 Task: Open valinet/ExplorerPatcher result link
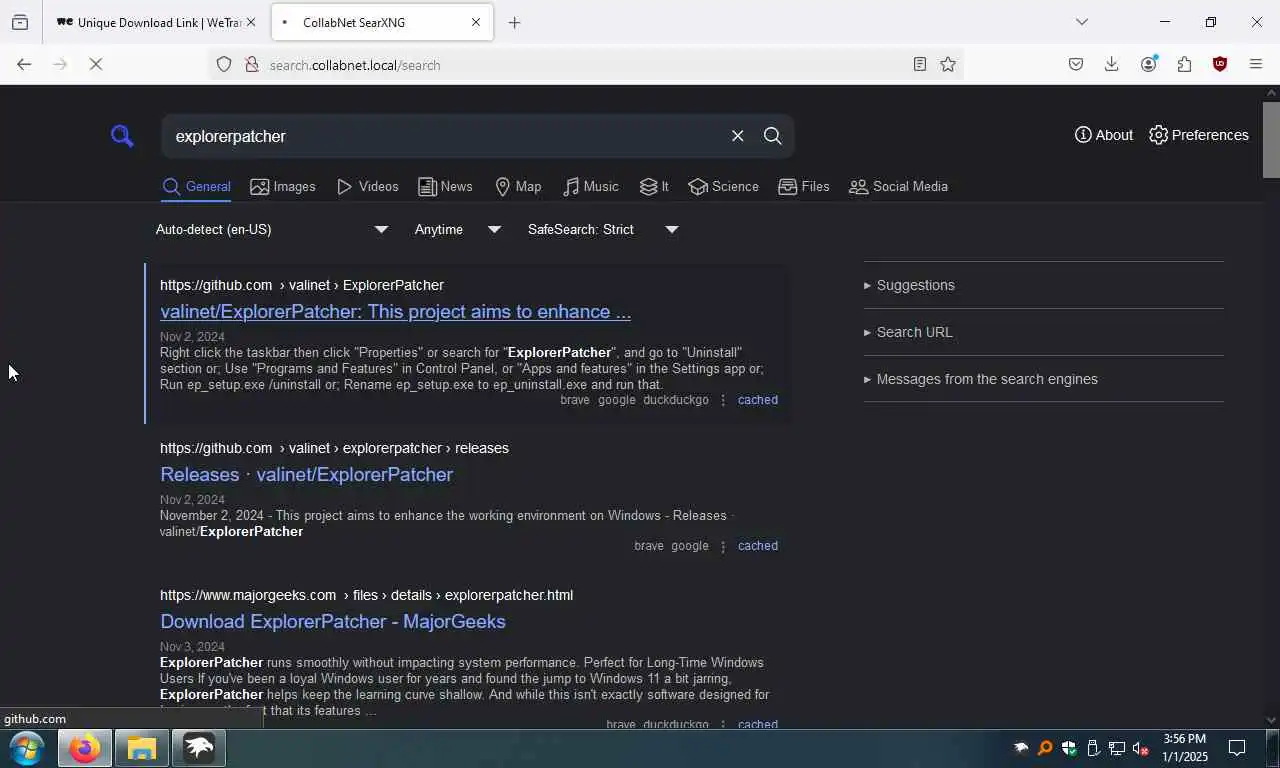click(x=395, y=311)
